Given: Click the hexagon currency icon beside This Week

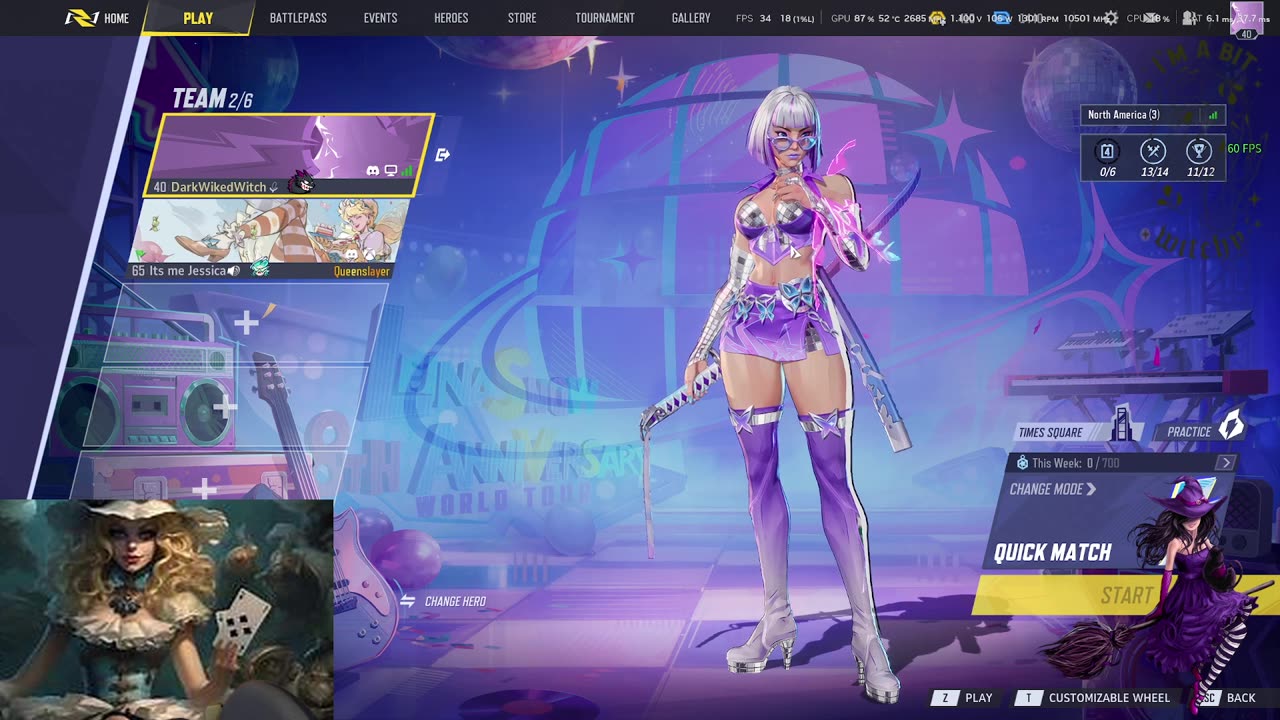Looking at the screenshot, I should (x=1022, y=463).
